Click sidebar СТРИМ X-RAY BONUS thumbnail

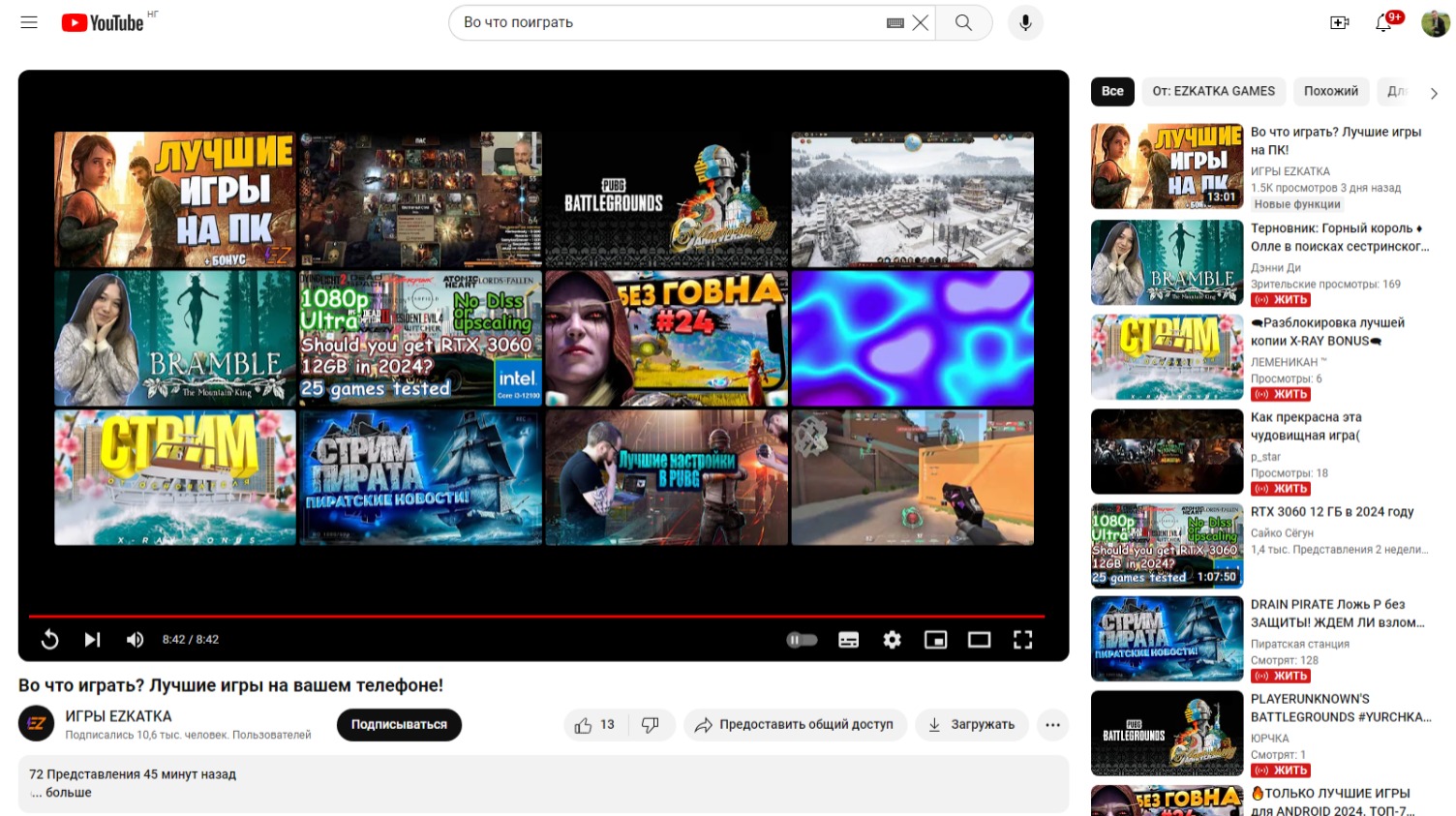[x=1167, y=357]
